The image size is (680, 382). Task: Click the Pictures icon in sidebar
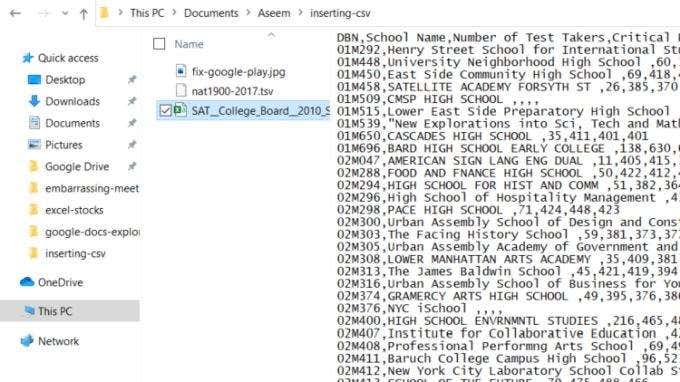pyautogui.click(x=34, y=144)
